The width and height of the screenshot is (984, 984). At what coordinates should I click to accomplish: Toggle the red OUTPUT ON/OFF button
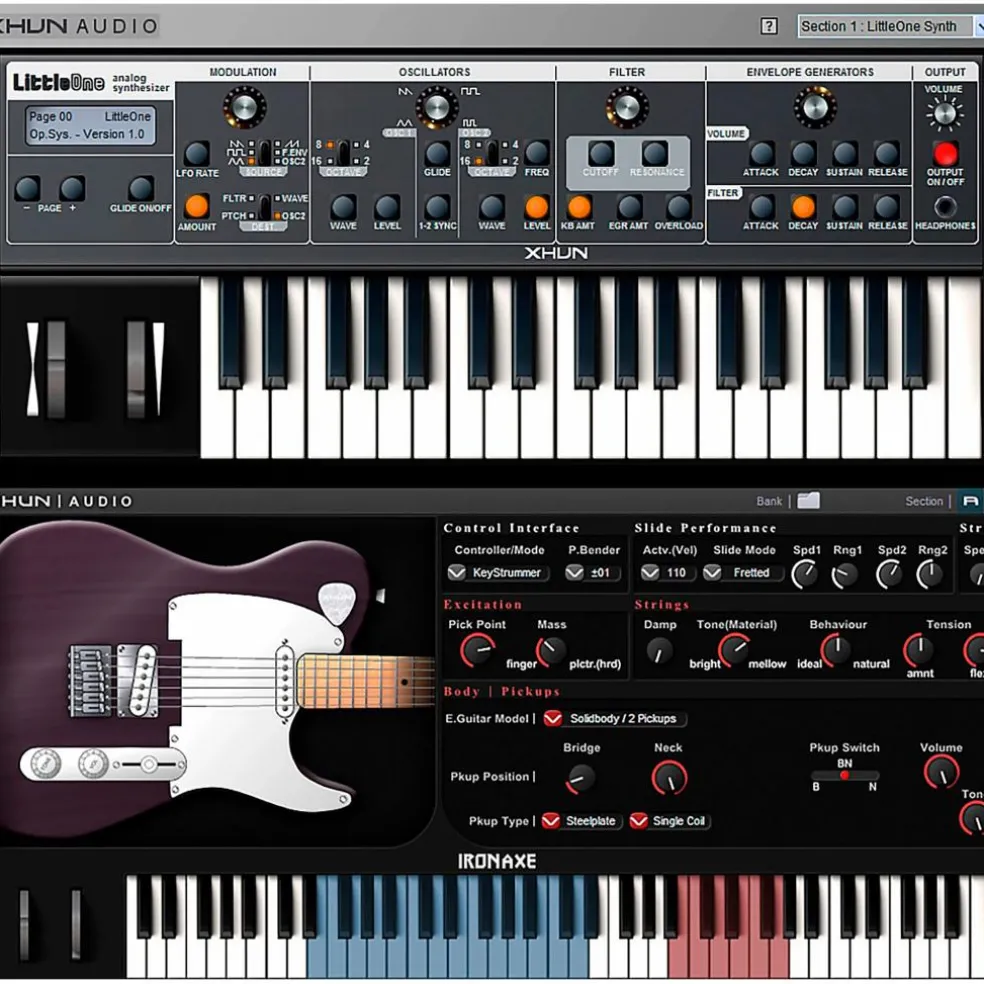coord(945,153)
